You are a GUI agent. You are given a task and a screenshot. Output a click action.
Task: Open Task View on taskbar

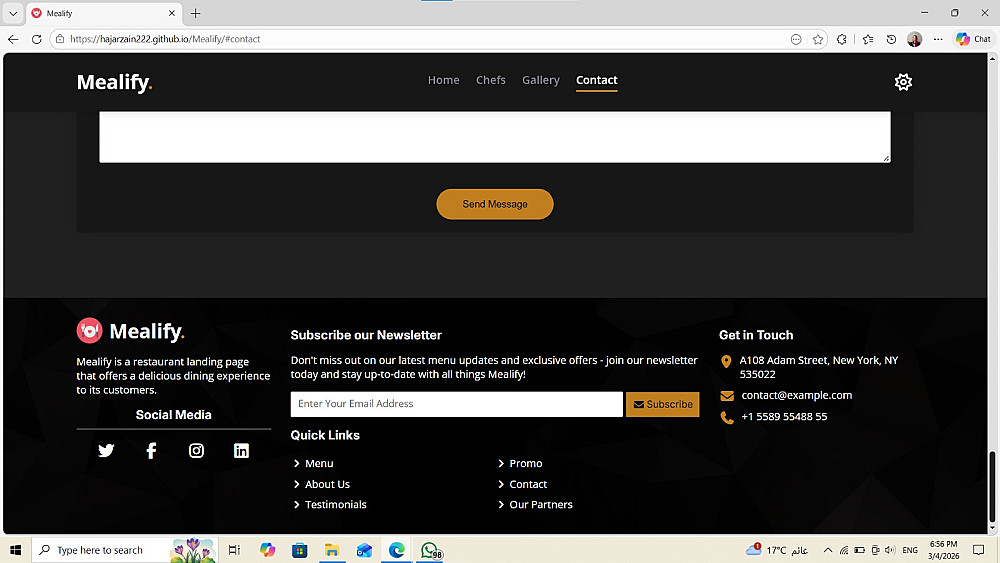point(234,550)
